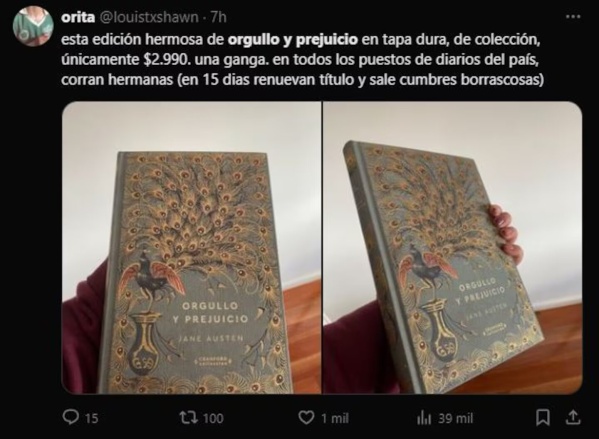Open orita's profile avatar picture
This screenshot has height=439, width=599.
[x=32, y=26]
